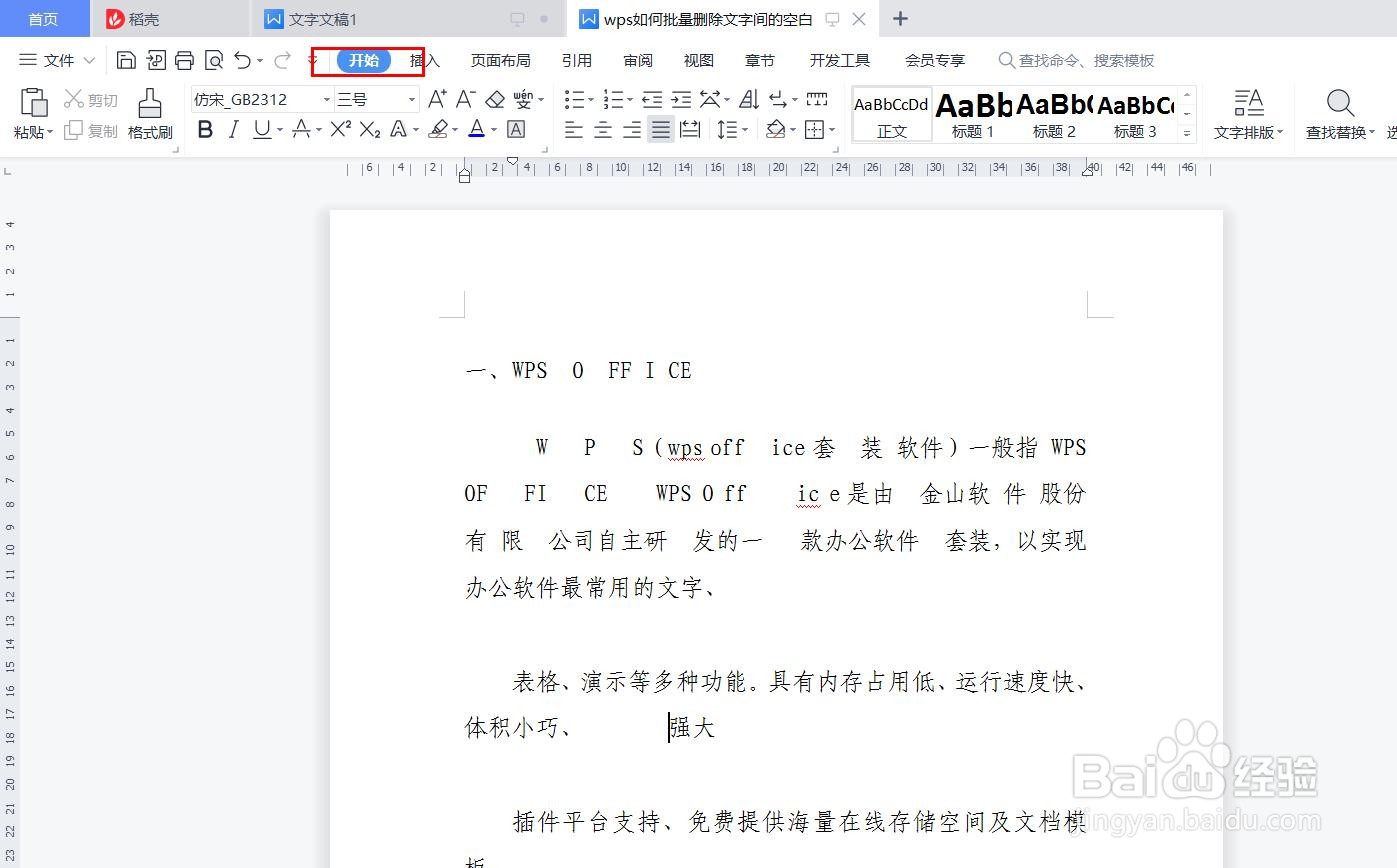
Task: Click the 会员专享 ribbon tab
Action: [935, 60]
